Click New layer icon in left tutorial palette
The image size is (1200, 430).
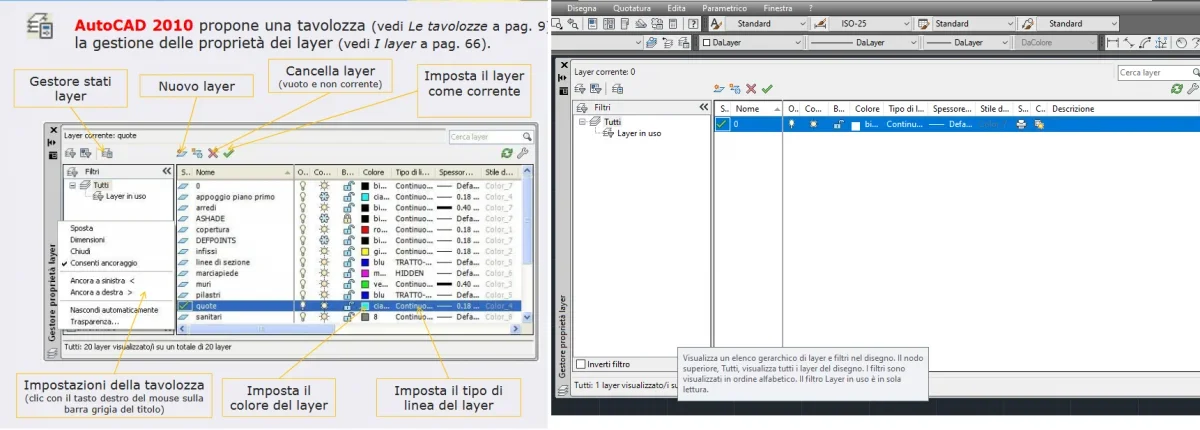pos(182,153)
